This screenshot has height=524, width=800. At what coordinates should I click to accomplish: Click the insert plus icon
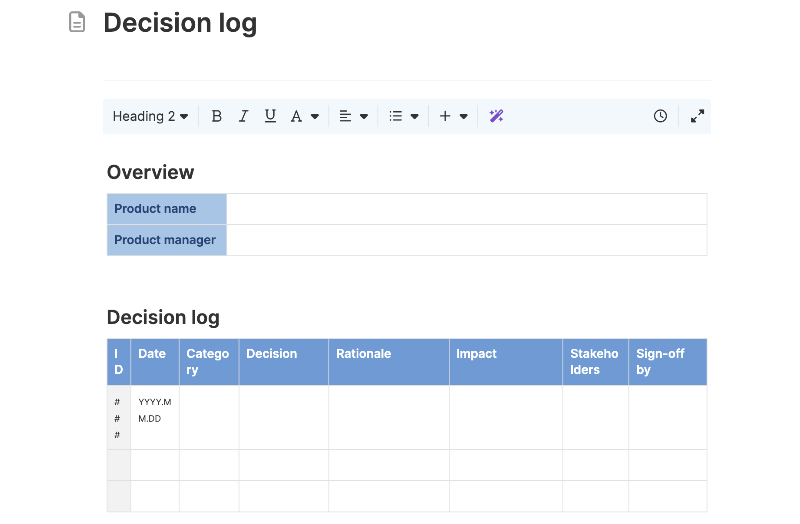point(445,116)
